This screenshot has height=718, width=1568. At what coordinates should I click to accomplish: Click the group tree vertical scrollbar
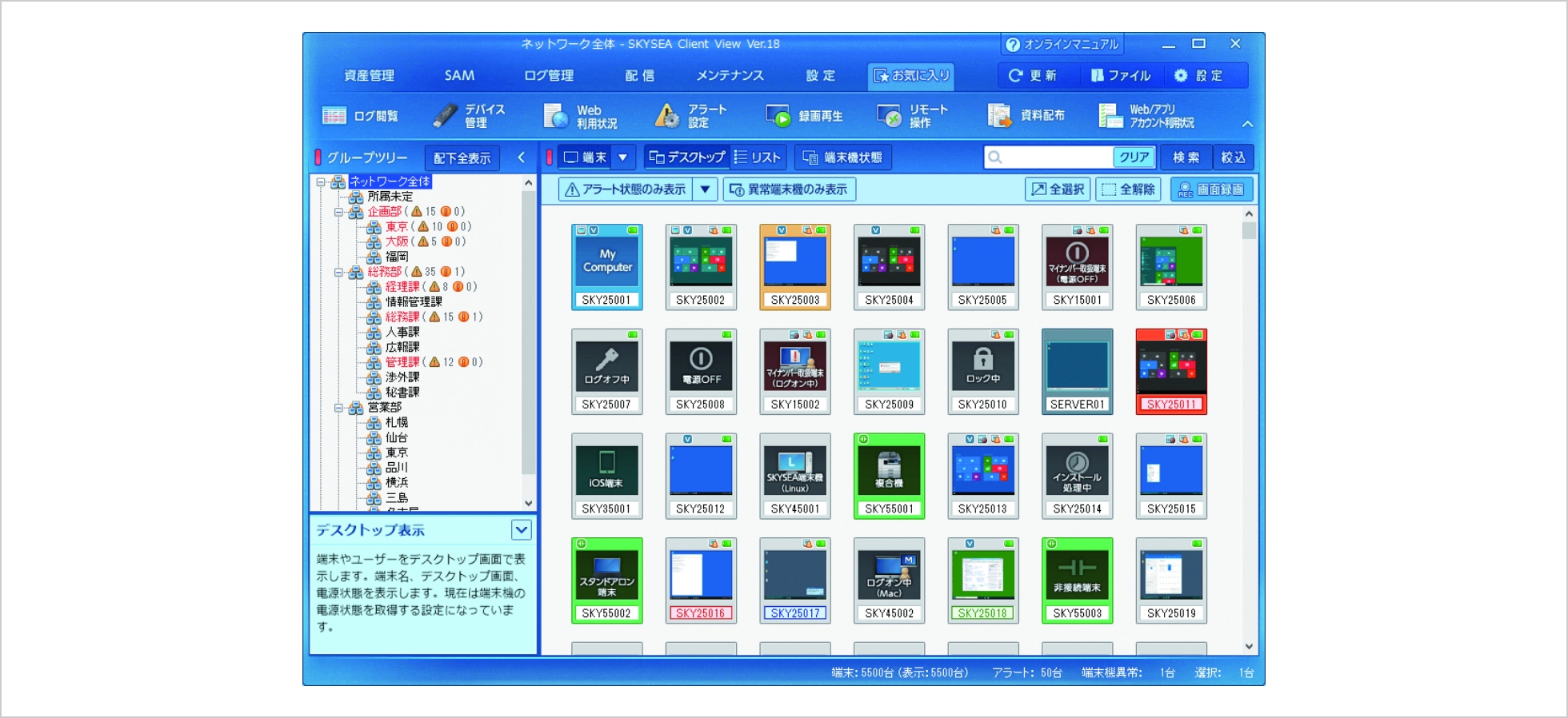tap(528, 342)
